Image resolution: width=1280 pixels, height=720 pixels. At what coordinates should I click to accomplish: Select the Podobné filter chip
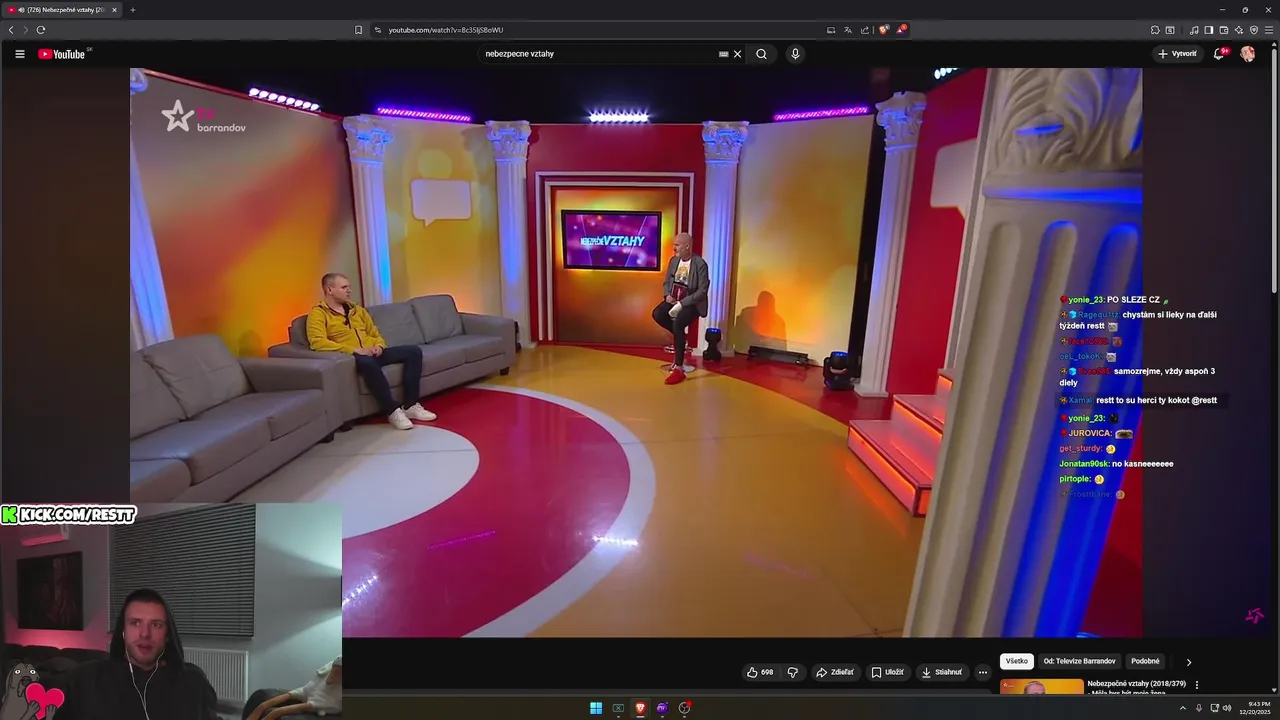pyautogui.click(x=1145, y=661)
